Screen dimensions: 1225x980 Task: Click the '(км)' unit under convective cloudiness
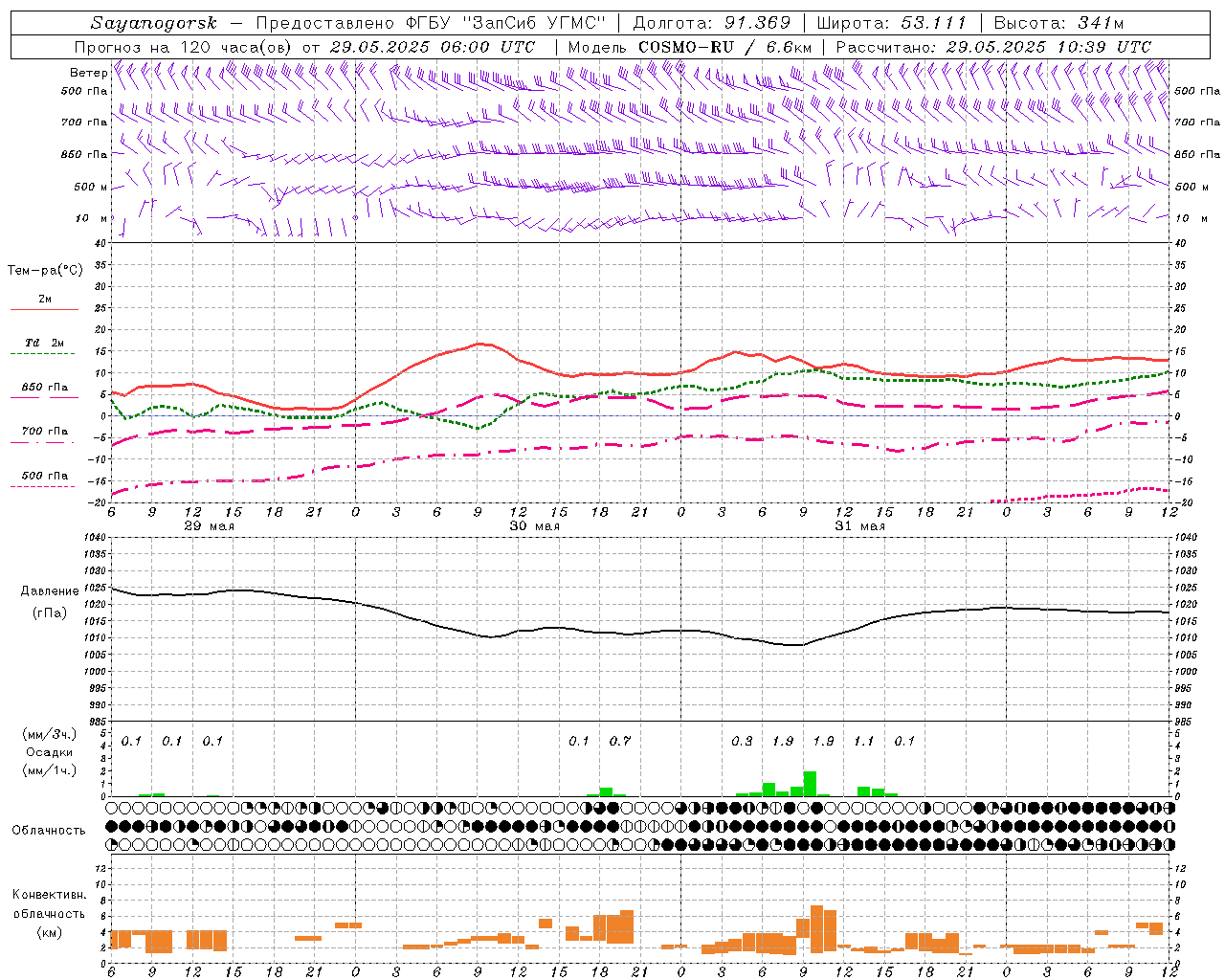click(x=49, y=931)
